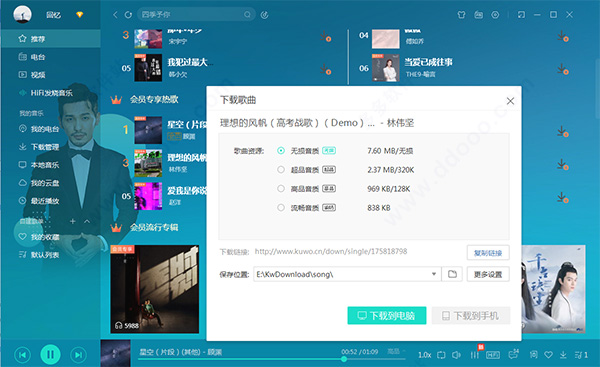Select 超品音质 320K quality option
This screenshot has height=367, width=600.
281,170
